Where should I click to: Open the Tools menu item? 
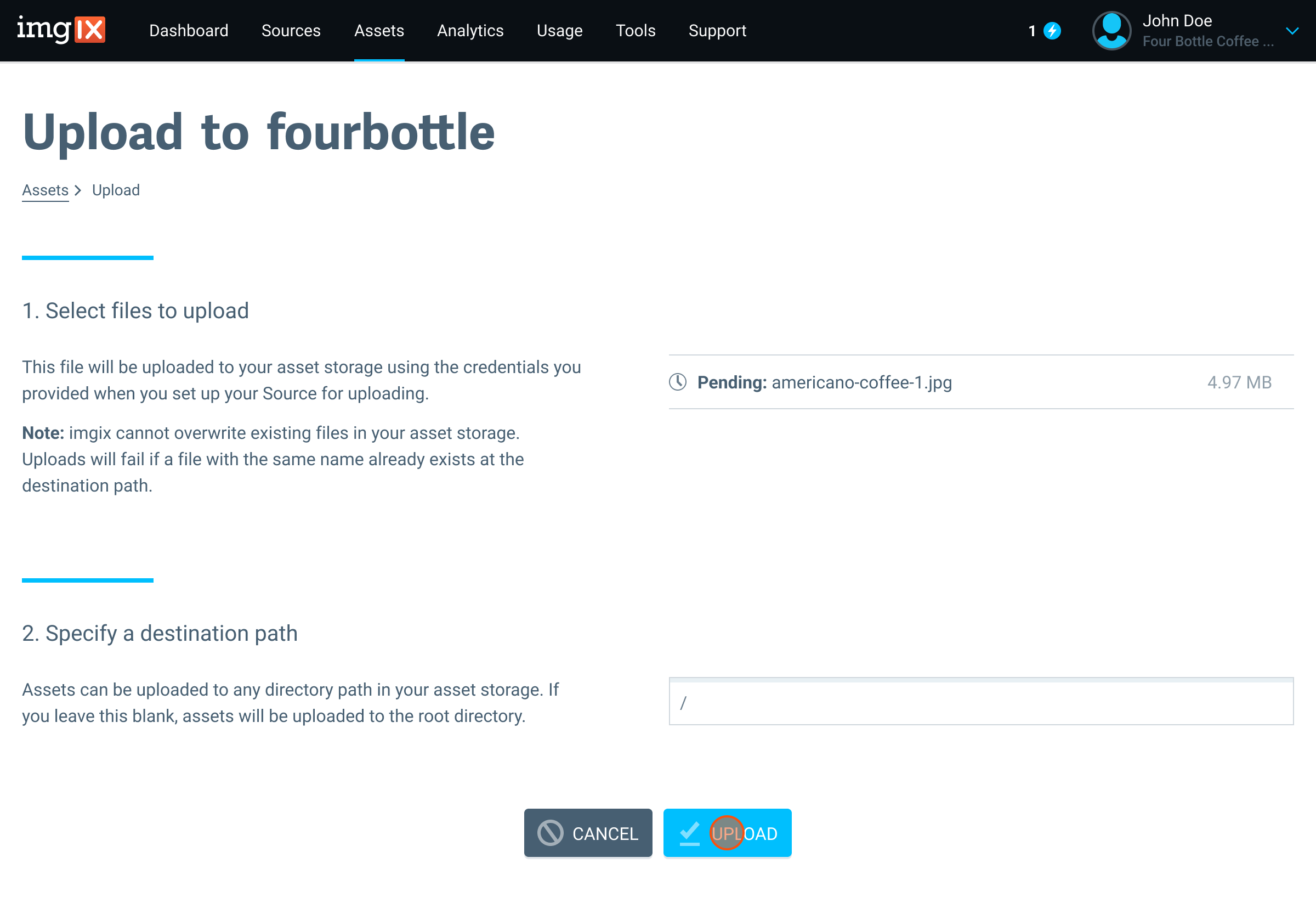click(636, 31)
